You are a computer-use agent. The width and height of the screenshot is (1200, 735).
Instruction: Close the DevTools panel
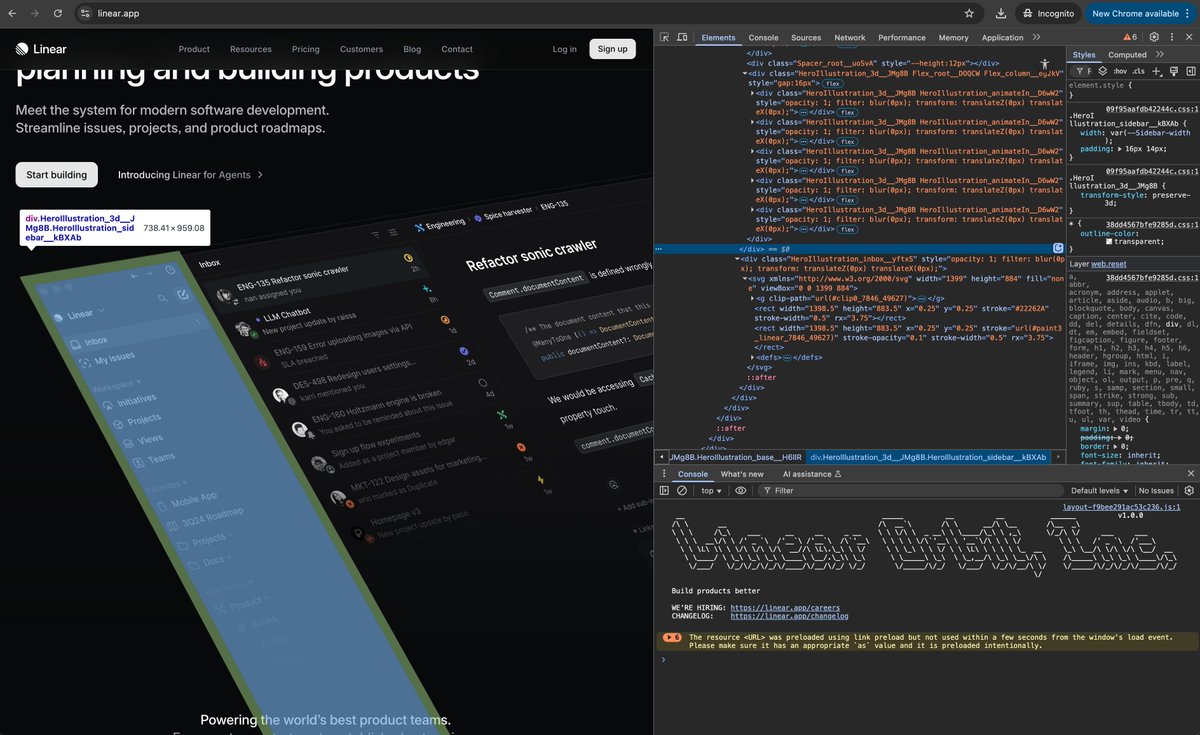click(x=1188, y=37)
